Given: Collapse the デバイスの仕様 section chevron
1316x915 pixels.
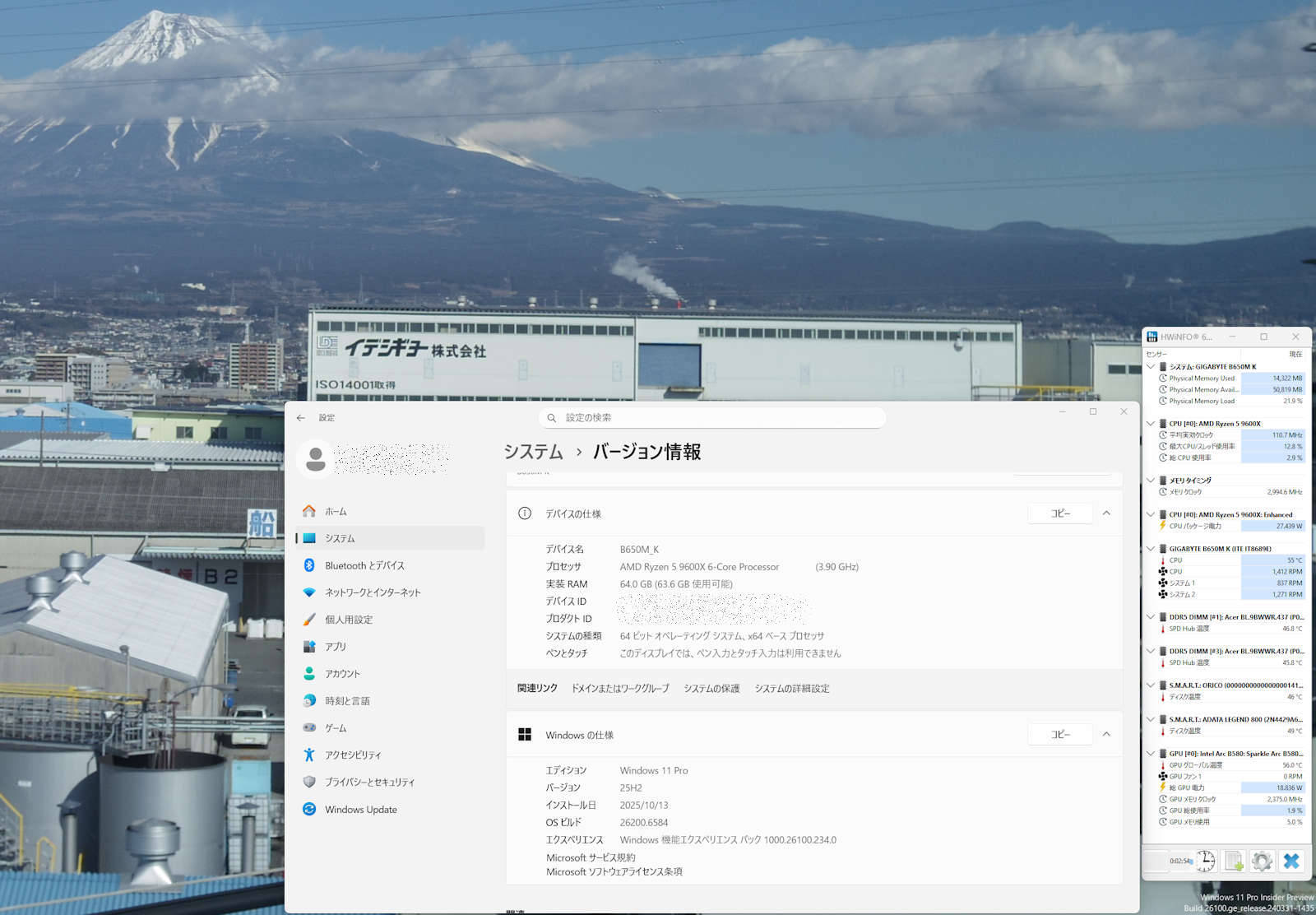Looking at the screenshot, I should click(1106, 513).
